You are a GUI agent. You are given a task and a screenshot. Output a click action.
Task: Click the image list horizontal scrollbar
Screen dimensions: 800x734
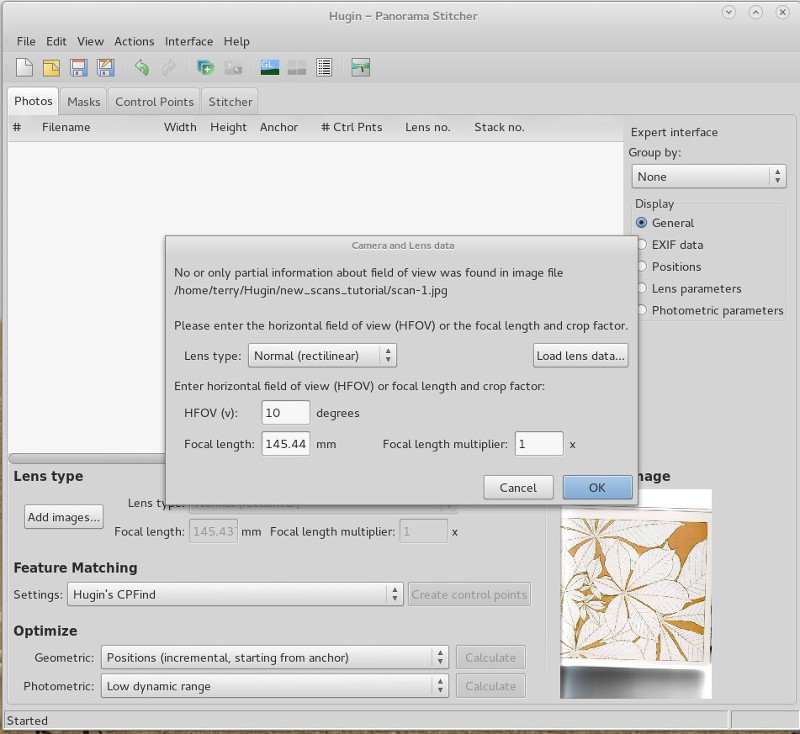pyautogui.click(x=87, y=459)
